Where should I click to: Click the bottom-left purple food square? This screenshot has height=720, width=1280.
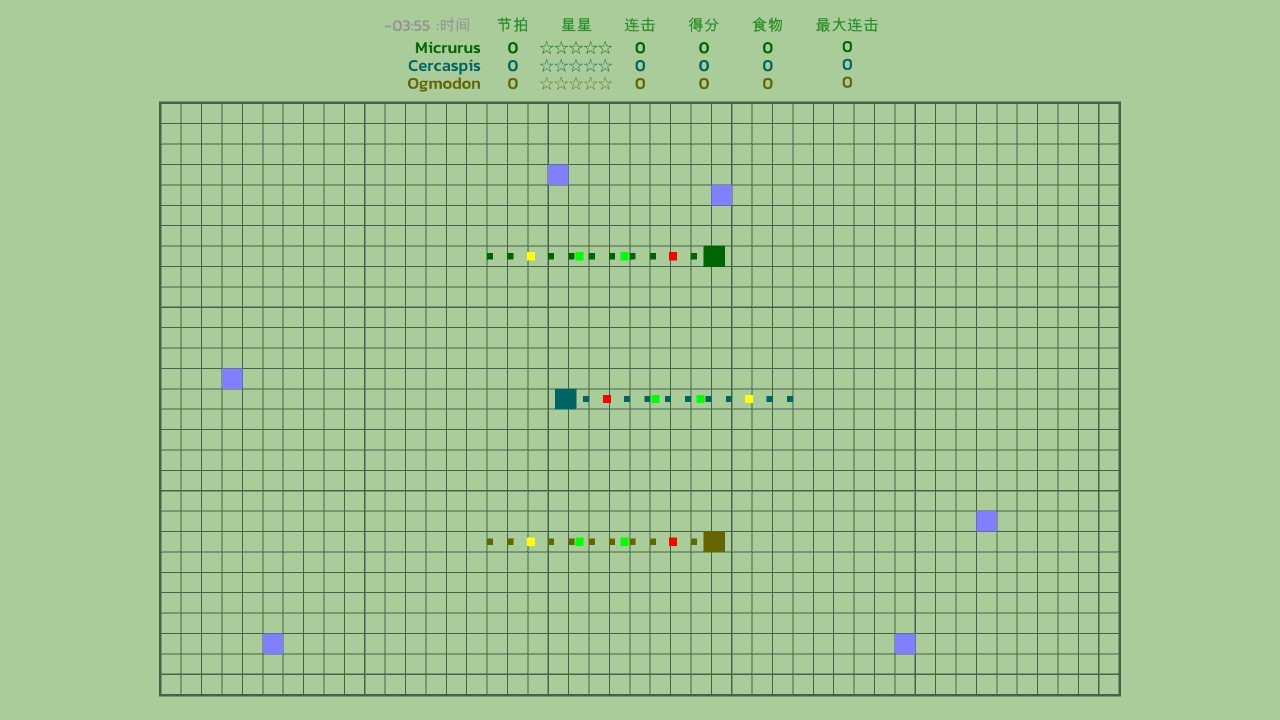tap(273, 644)
